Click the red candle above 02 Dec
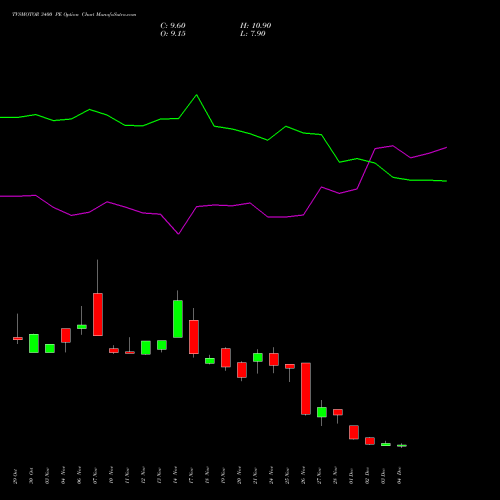 pyautogui.click(x=370, y=441)
